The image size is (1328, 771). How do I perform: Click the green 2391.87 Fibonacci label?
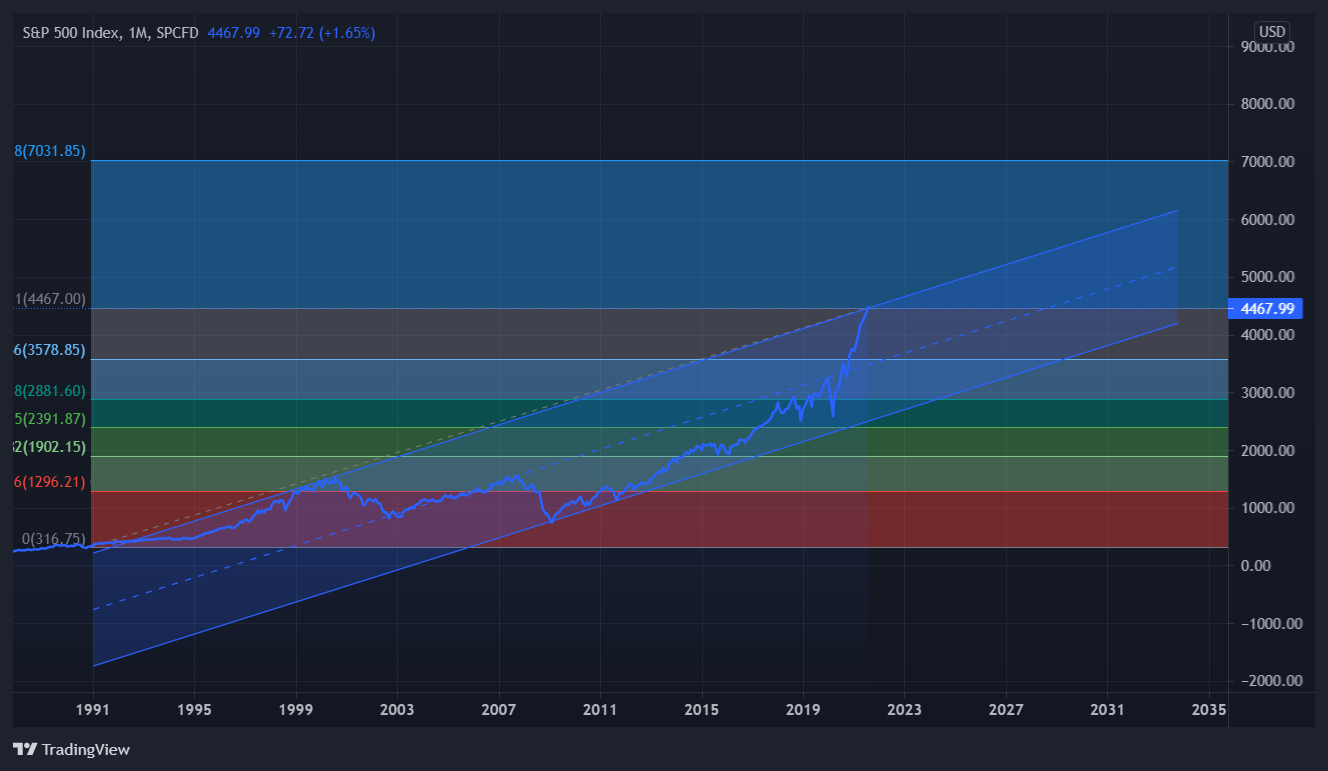[x=50, y=419]
